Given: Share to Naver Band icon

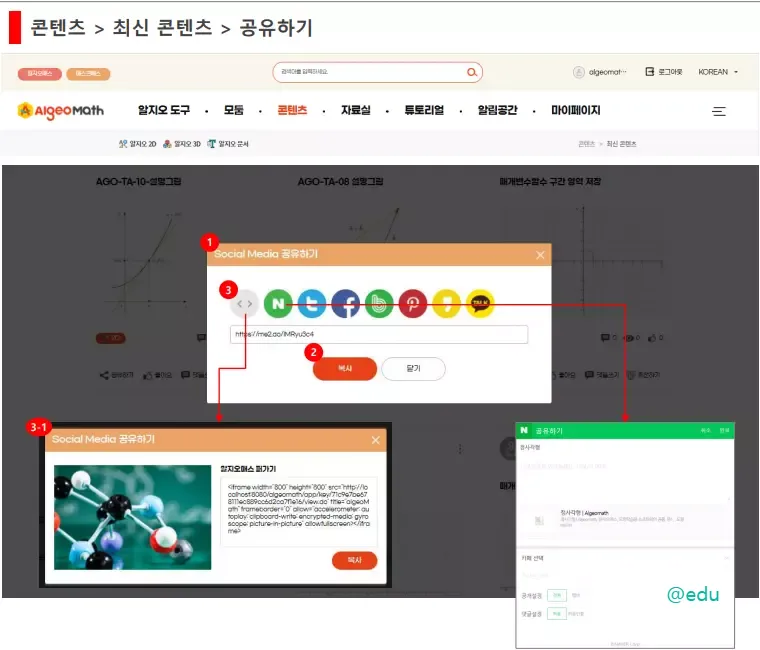Looking at the screenshot, I should tap(379, 304).
